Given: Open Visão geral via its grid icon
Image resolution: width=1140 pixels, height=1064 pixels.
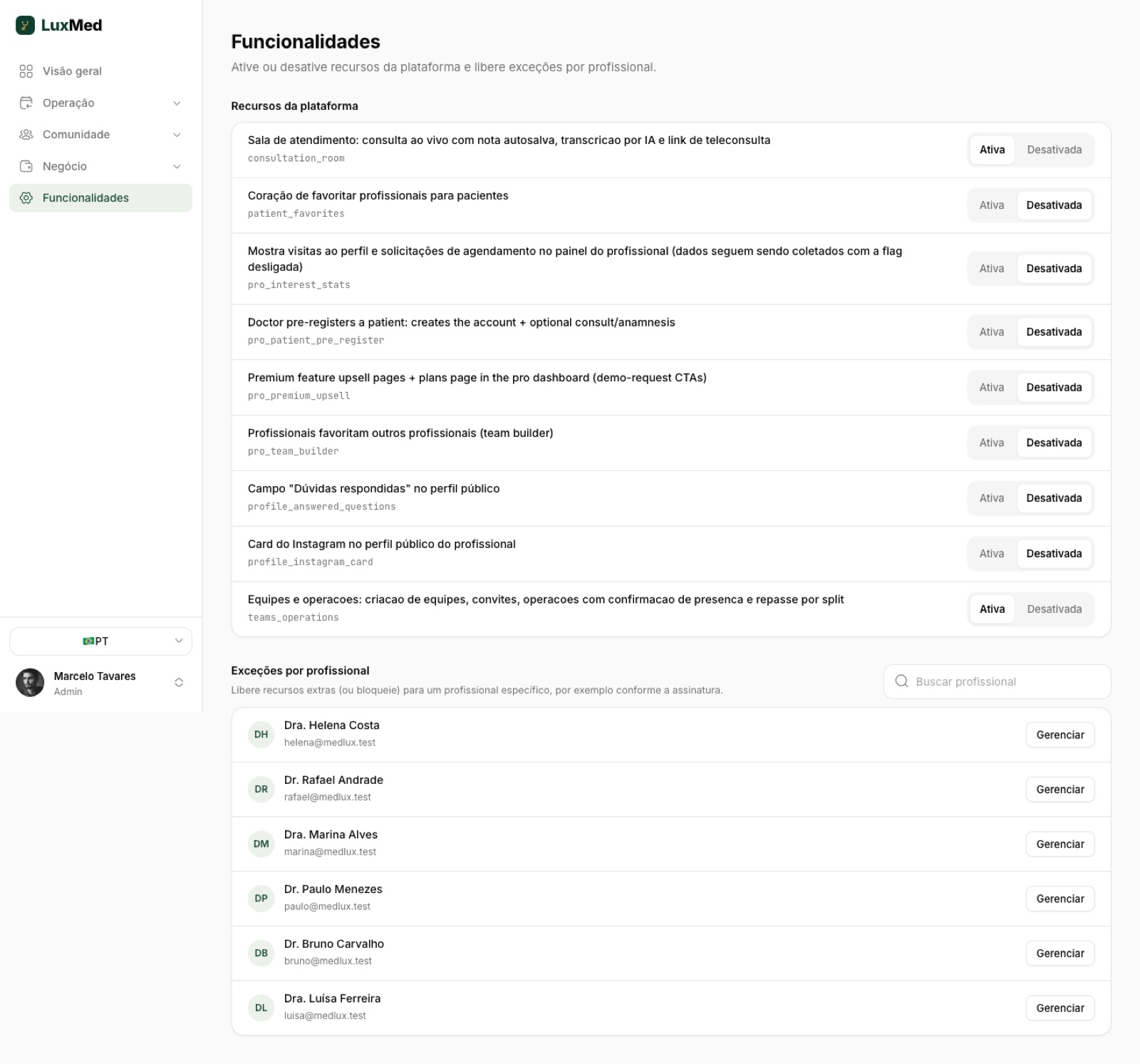Looking at the screenshot, I should (26, 71).
